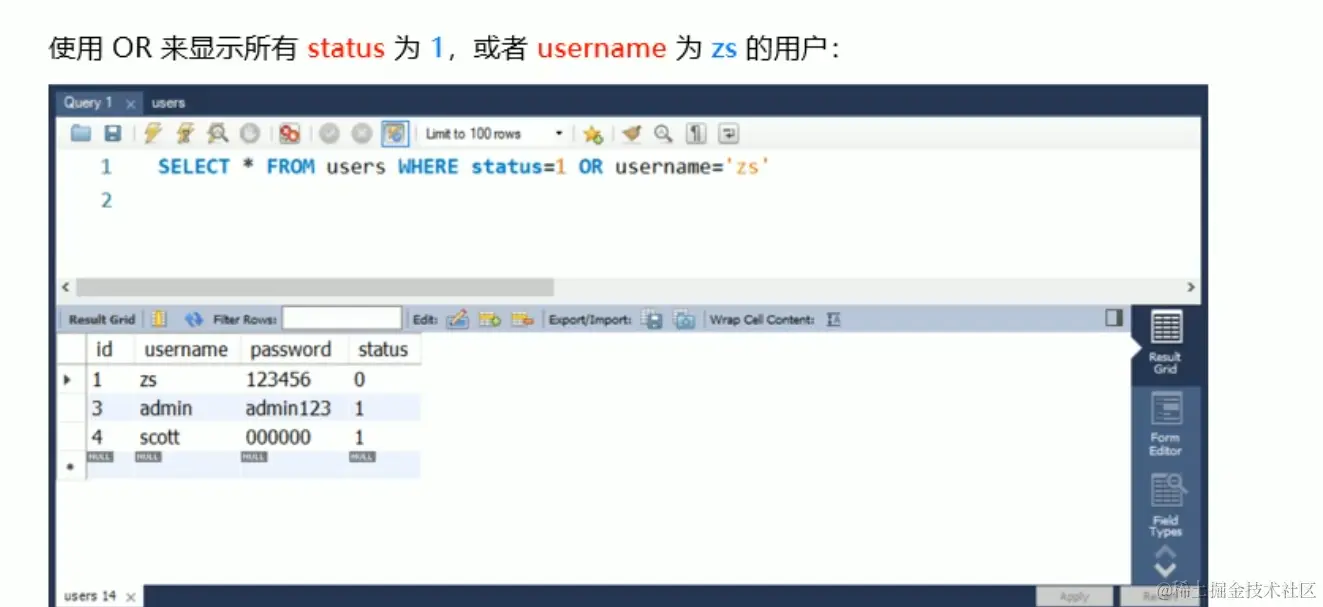The image size is (1323, 607).
Task: Run Explain plan magnifier icon
Action: pos(217,133)
